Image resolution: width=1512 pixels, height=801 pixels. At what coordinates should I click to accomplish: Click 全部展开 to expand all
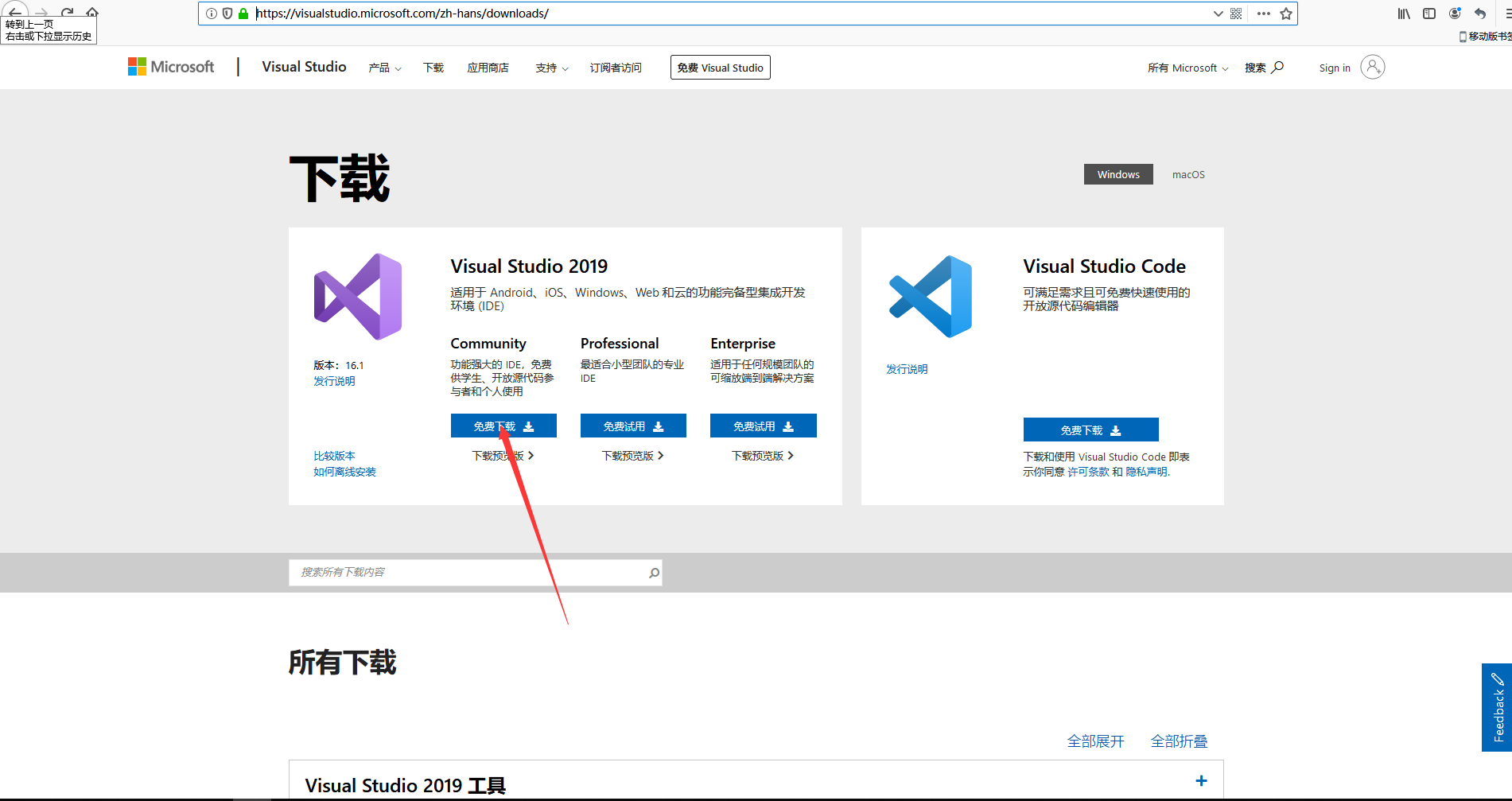click(x=1095, y=741)
